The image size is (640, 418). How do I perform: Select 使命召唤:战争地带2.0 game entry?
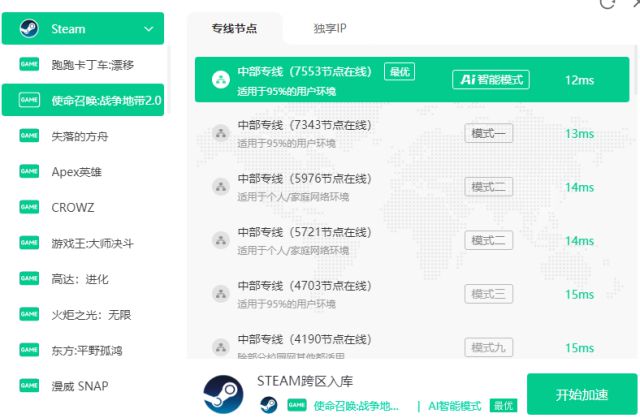[x=83, y=100]
